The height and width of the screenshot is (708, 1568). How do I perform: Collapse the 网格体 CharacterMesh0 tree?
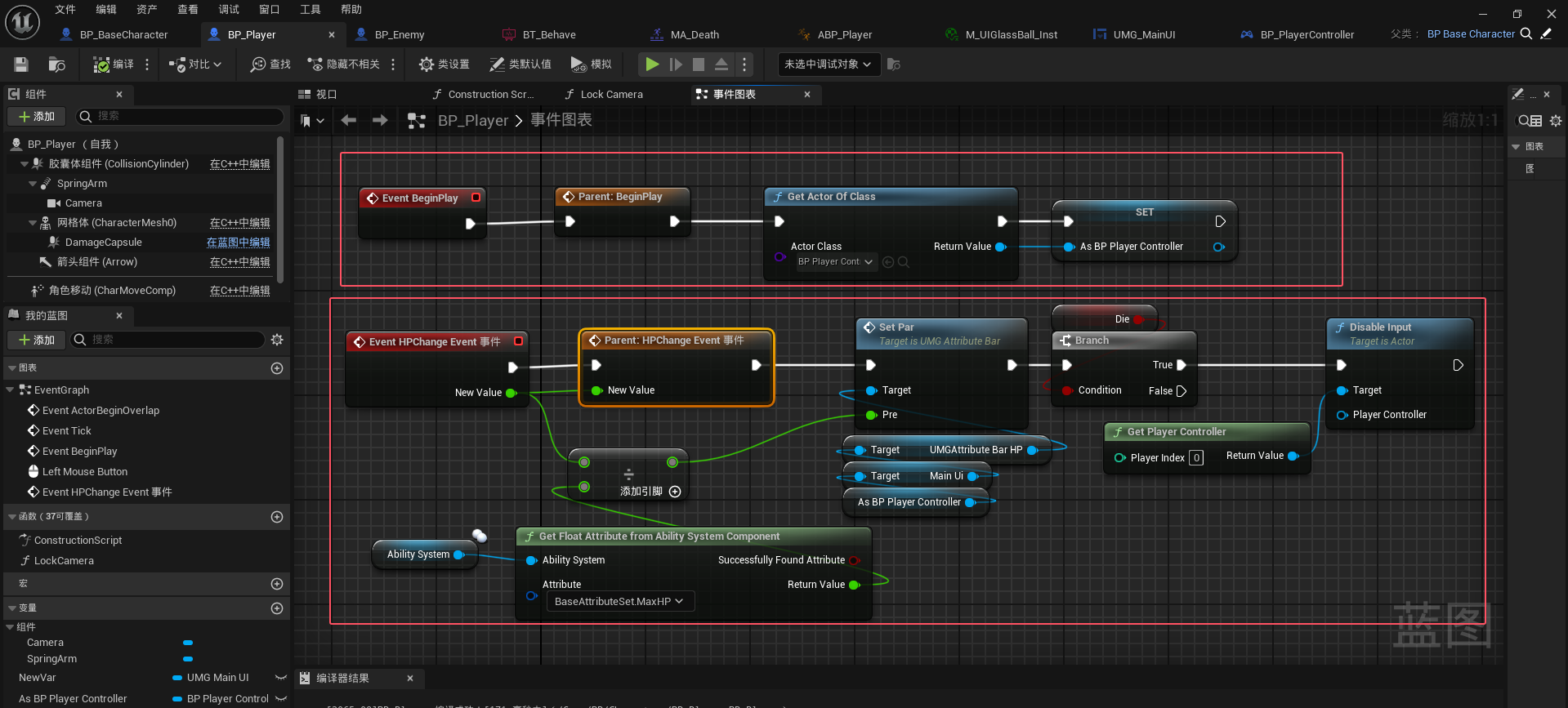point(33,223)
